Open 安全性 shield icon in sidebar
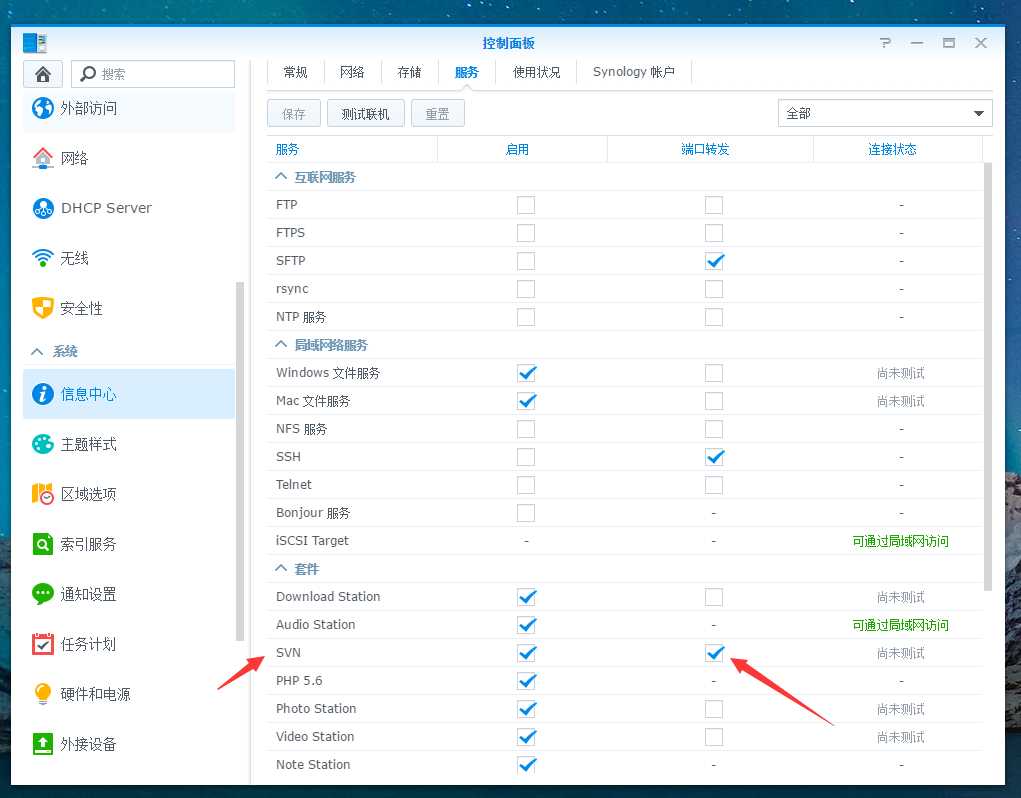Viewport: 1021px width, 798px height. [43, 308]
